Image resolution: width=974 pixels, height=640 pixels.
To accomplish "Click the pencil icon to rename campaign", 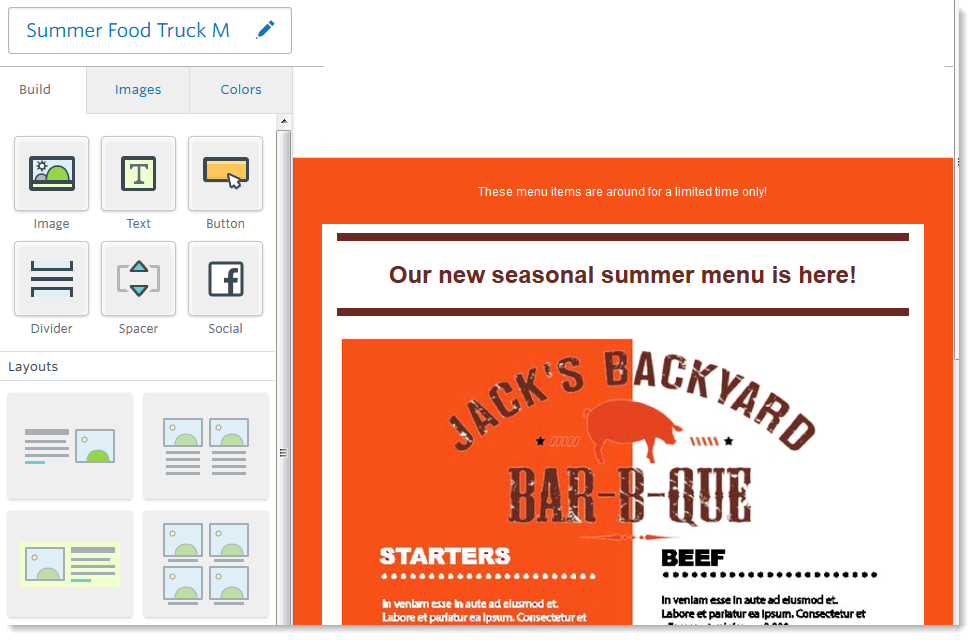I will [265, 30].
